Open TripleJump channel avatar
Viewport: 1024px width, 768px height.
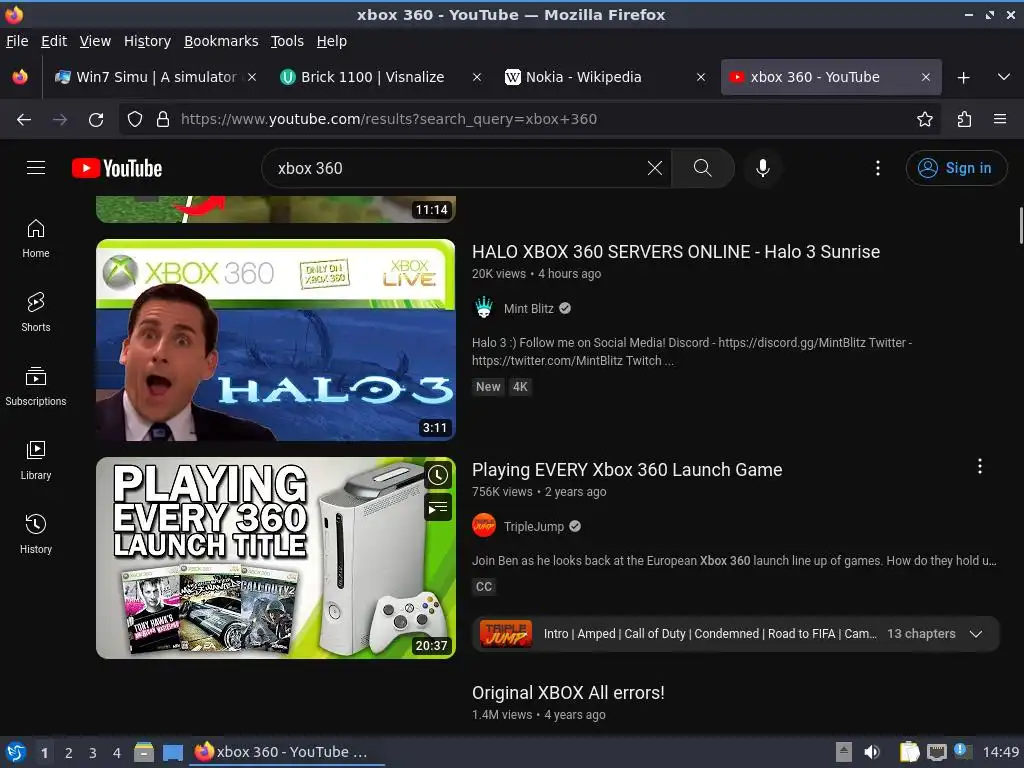pos(484,526)
